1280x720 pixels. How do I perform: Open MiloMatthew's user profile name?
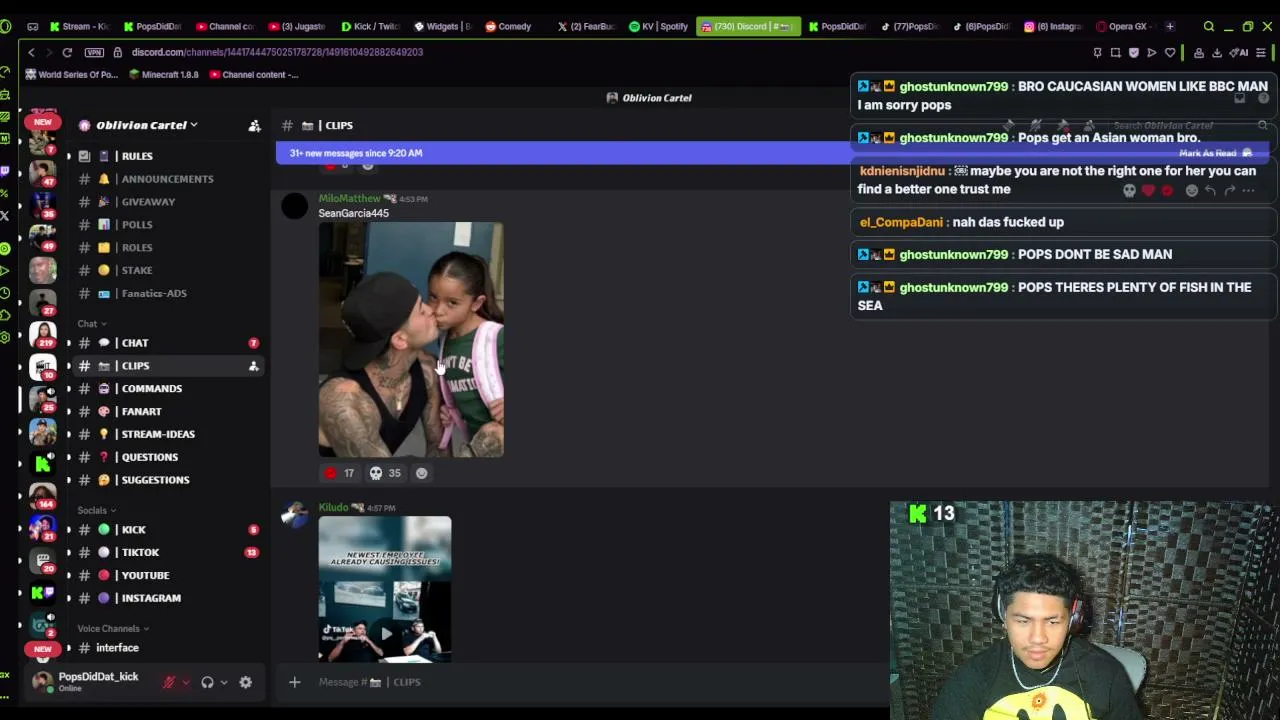(349, 199)
